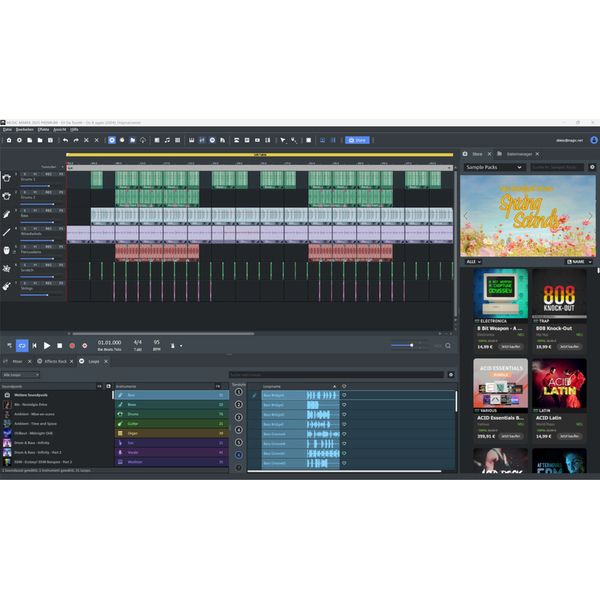Select pitch circle 6 in the Tonstufe column
Image resolution: width=600 pixels, height=600 pixels.
click(238, 455)
